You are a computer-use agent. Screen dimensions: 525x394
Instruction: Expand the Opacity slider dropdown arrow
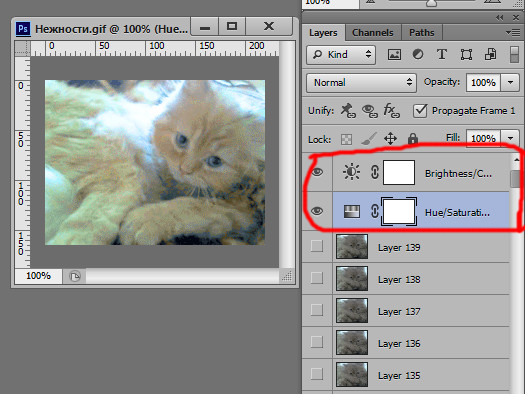pos(510,82)
